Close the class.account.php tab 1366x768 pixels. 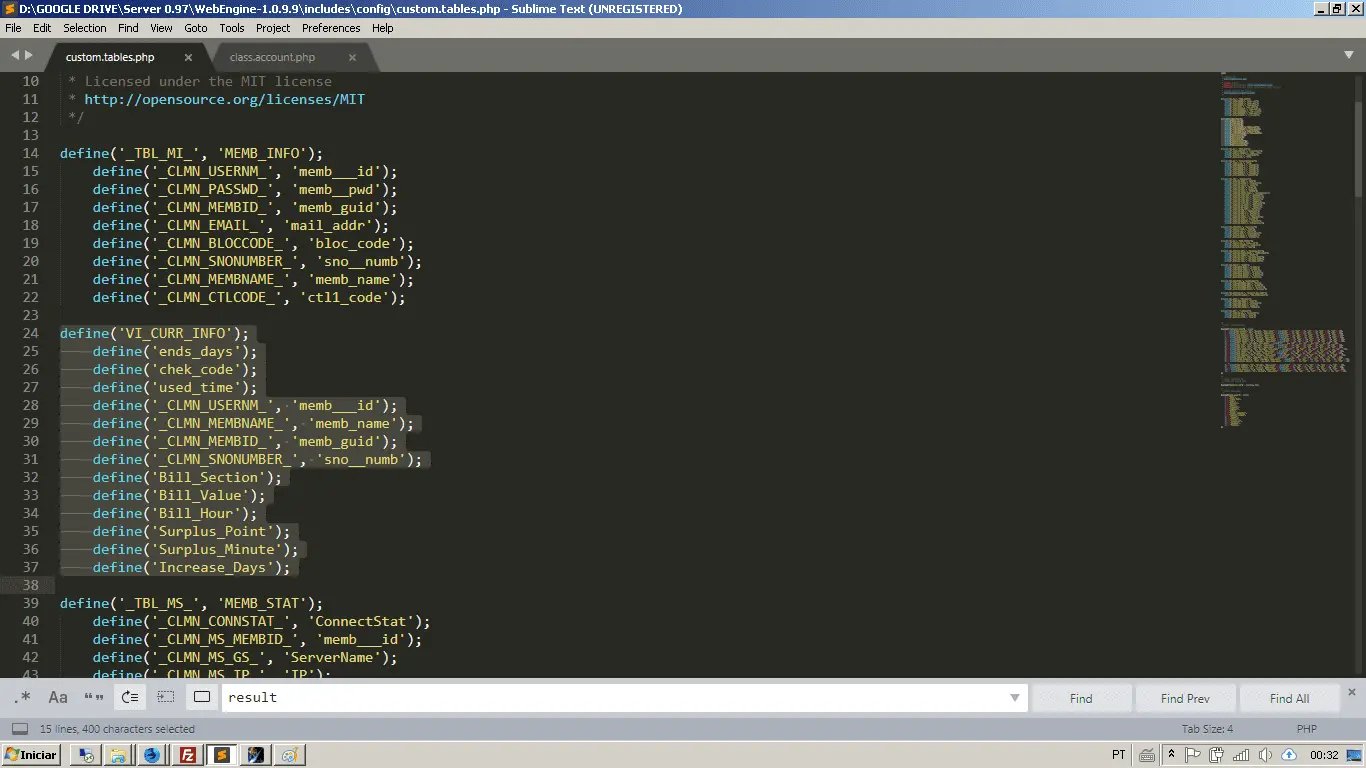coord(352,57)
